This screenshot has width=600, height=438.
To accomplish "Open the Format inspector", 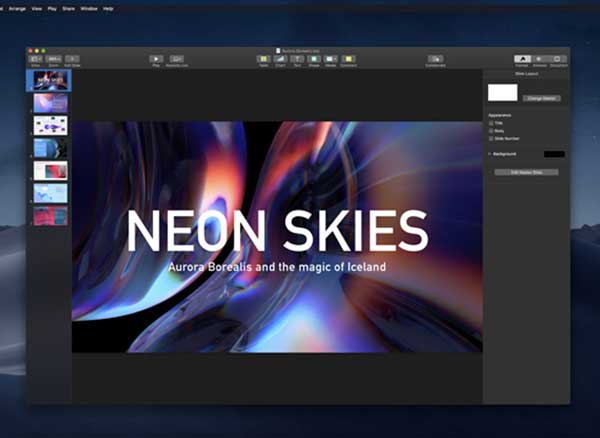I will pyautogui.click(x=522, y=59).
